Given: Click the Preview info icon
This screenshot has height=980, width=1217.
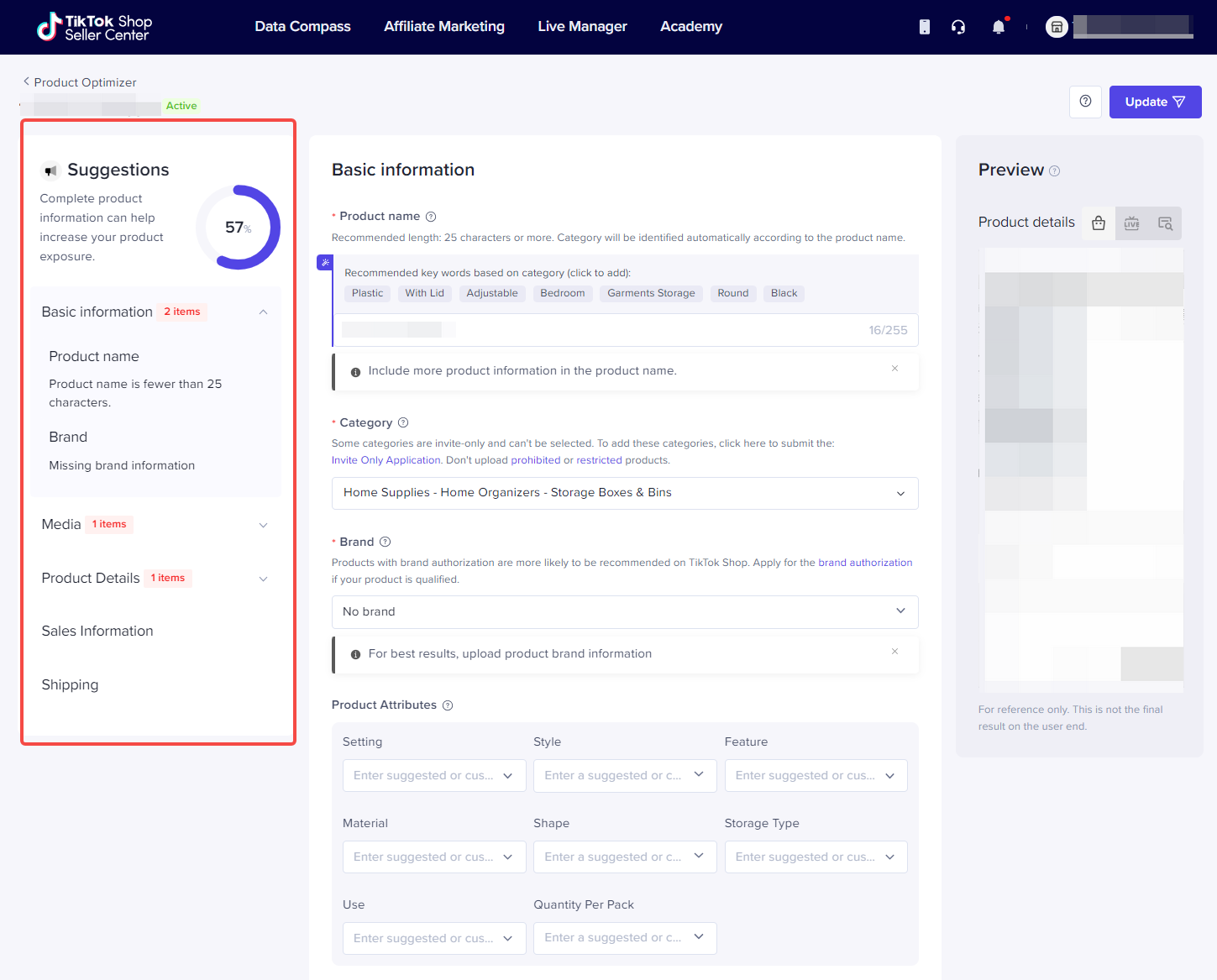Looking at the screenshot, I should click(1055, 171).
